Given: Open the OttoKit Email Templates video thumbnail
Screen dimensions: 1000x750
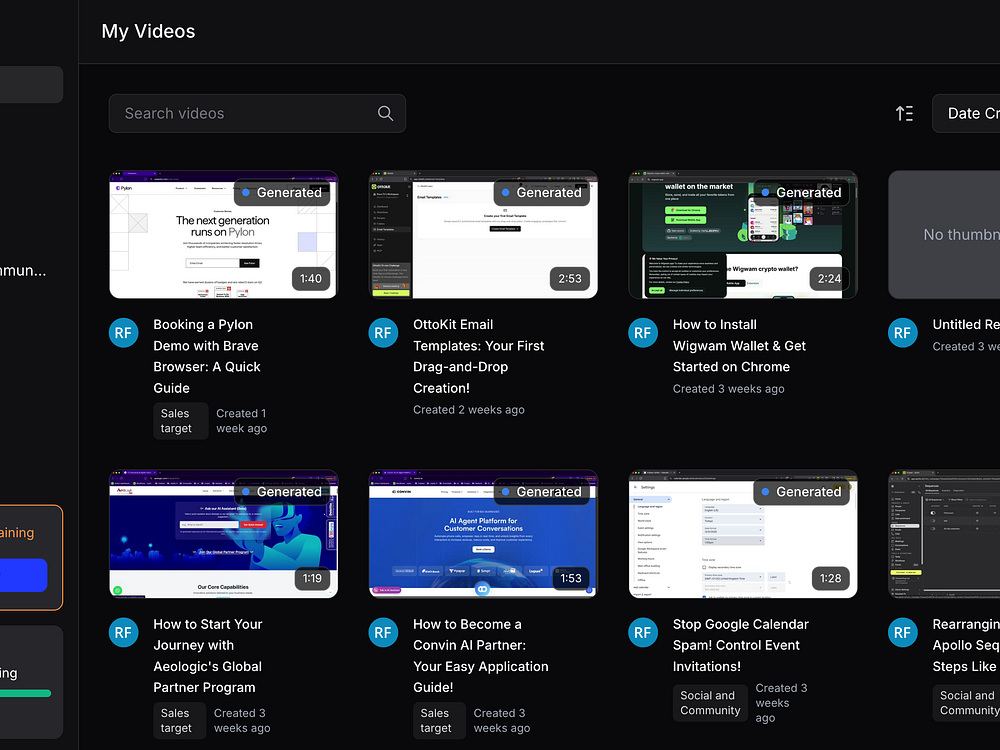Looking at the screenshot, I should [483, 234].
